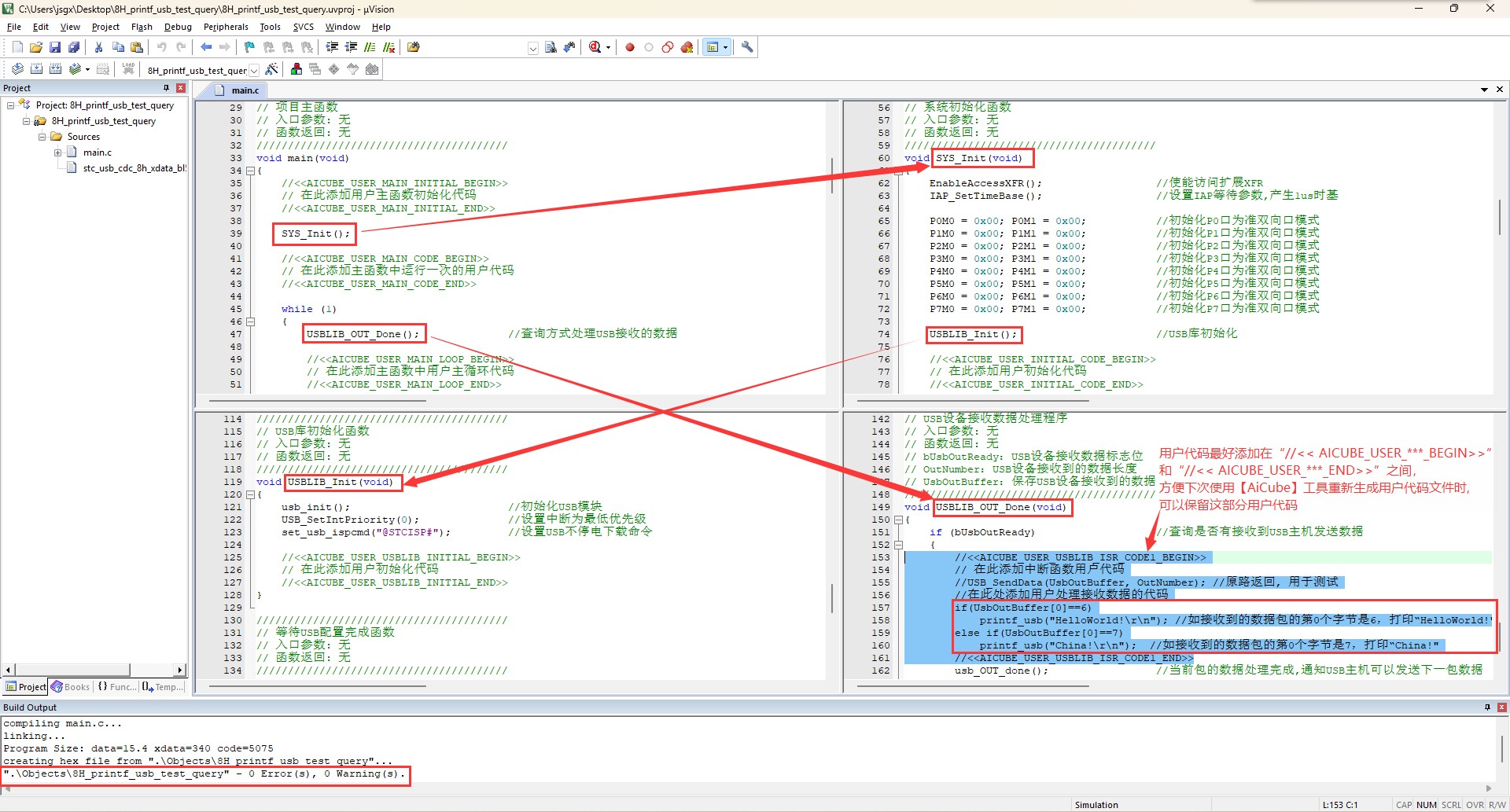Image resolution: width=1510 pixels, height=812 pixels.
Task: Open the editor tab list dropdown arrow
Action: 1484,90
